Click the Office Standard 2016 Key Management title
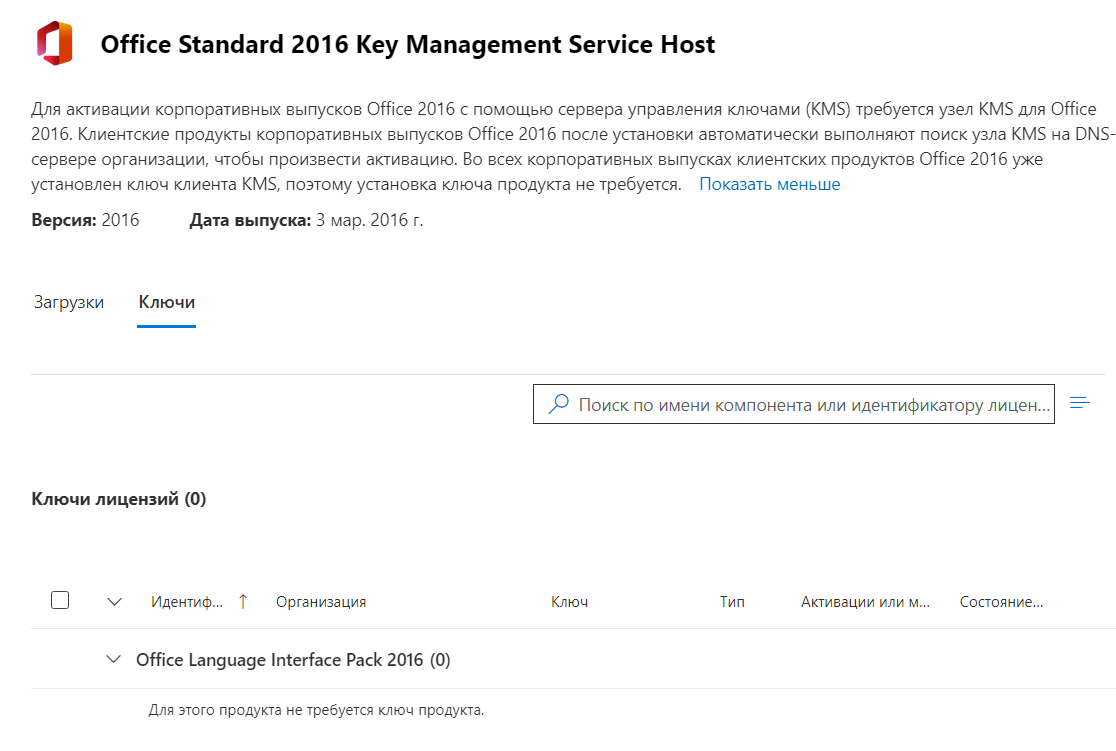The image size is (1116, 751). click(x=408, y=45)
